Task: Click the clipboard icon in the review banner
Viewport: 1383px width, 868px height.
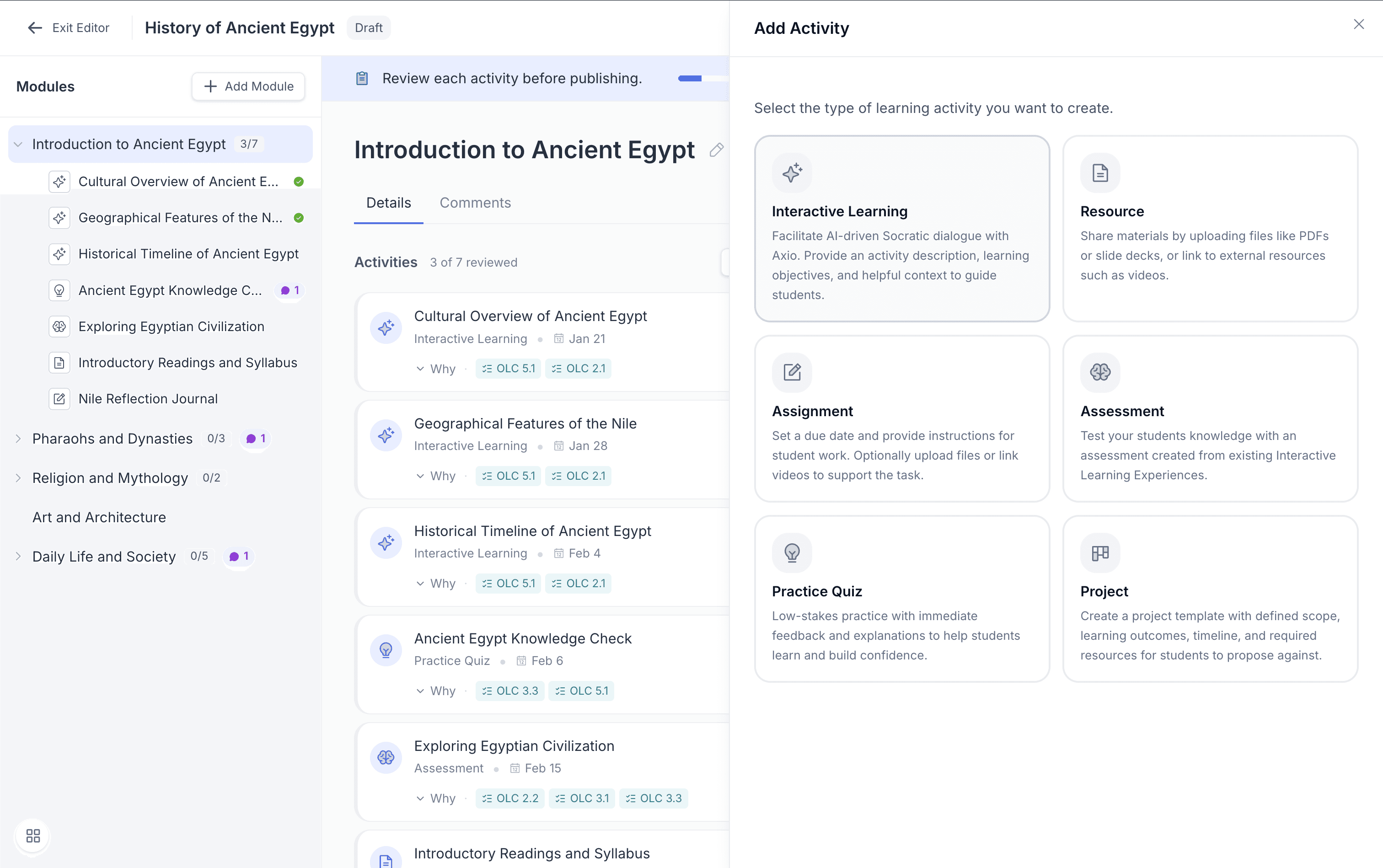Action: point(362,78)
